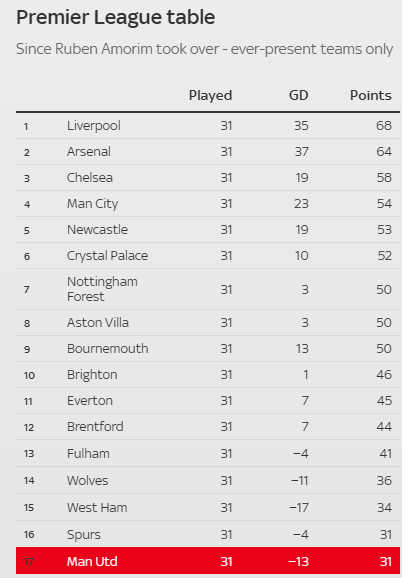Select the Spurs team name
The width and height of the screenshot is (402, 578).
click(x=84, y=535)
